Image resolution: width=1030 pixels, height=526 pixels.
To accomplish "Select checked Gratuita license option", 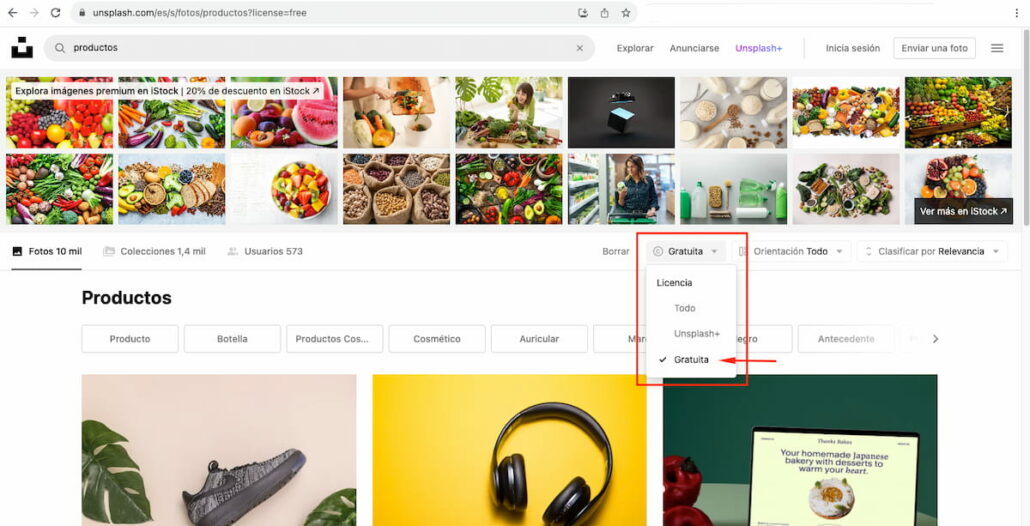I will (x=691, y=360).
